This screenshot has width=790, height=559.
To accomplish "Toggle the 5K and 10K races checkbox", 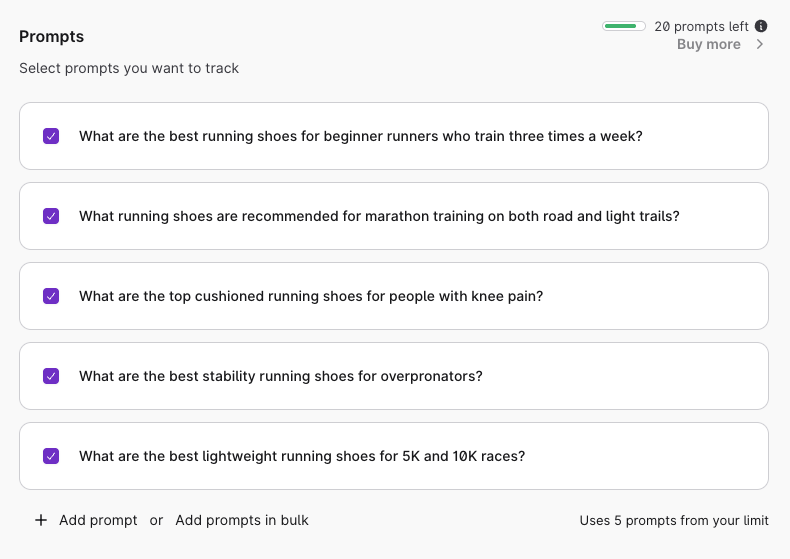I will click(x=51, y=456).
